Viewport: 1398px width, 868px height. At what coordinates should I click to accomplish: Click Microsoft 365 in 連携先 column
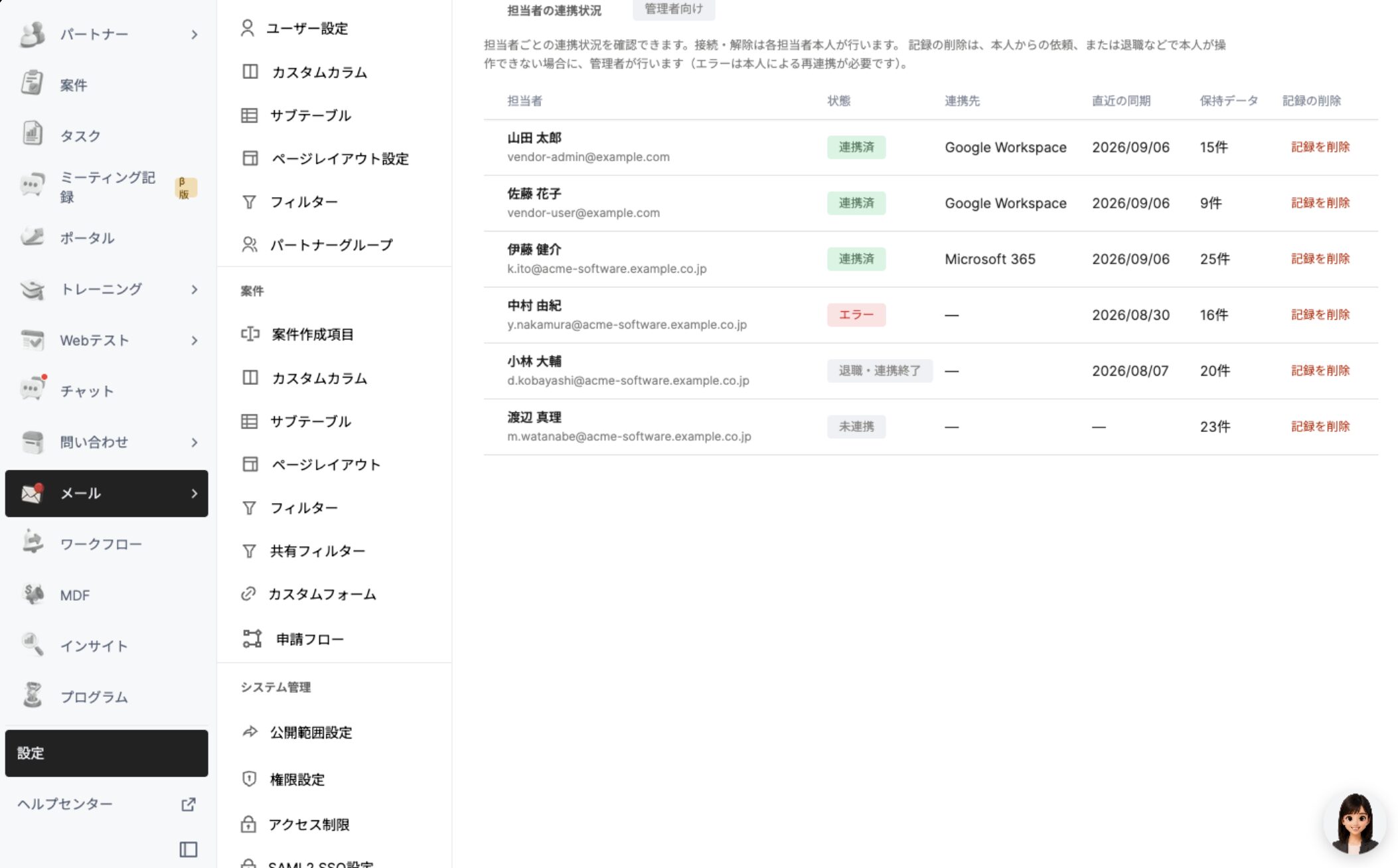click(x=989, y=258)
